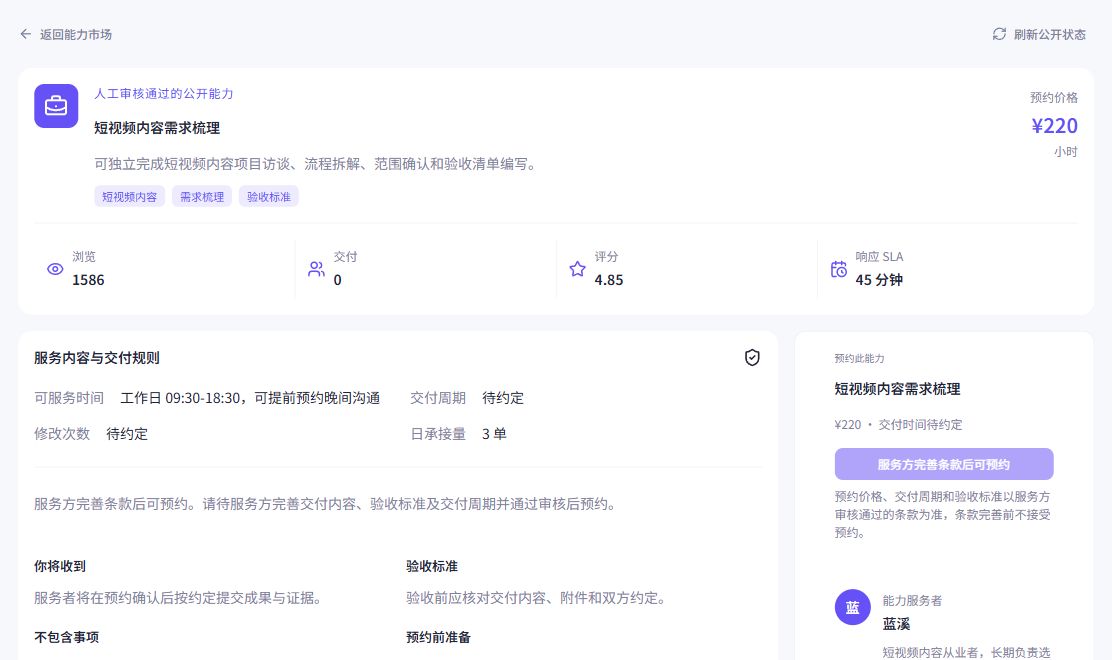Click 人工审核通过的公开能力 label

coord(164,94)
